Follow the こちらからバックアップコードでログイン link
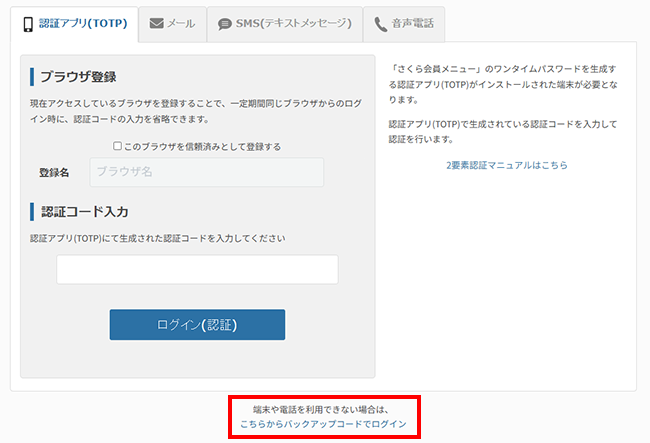Screen dimensions: 650x443 (323, 425)
